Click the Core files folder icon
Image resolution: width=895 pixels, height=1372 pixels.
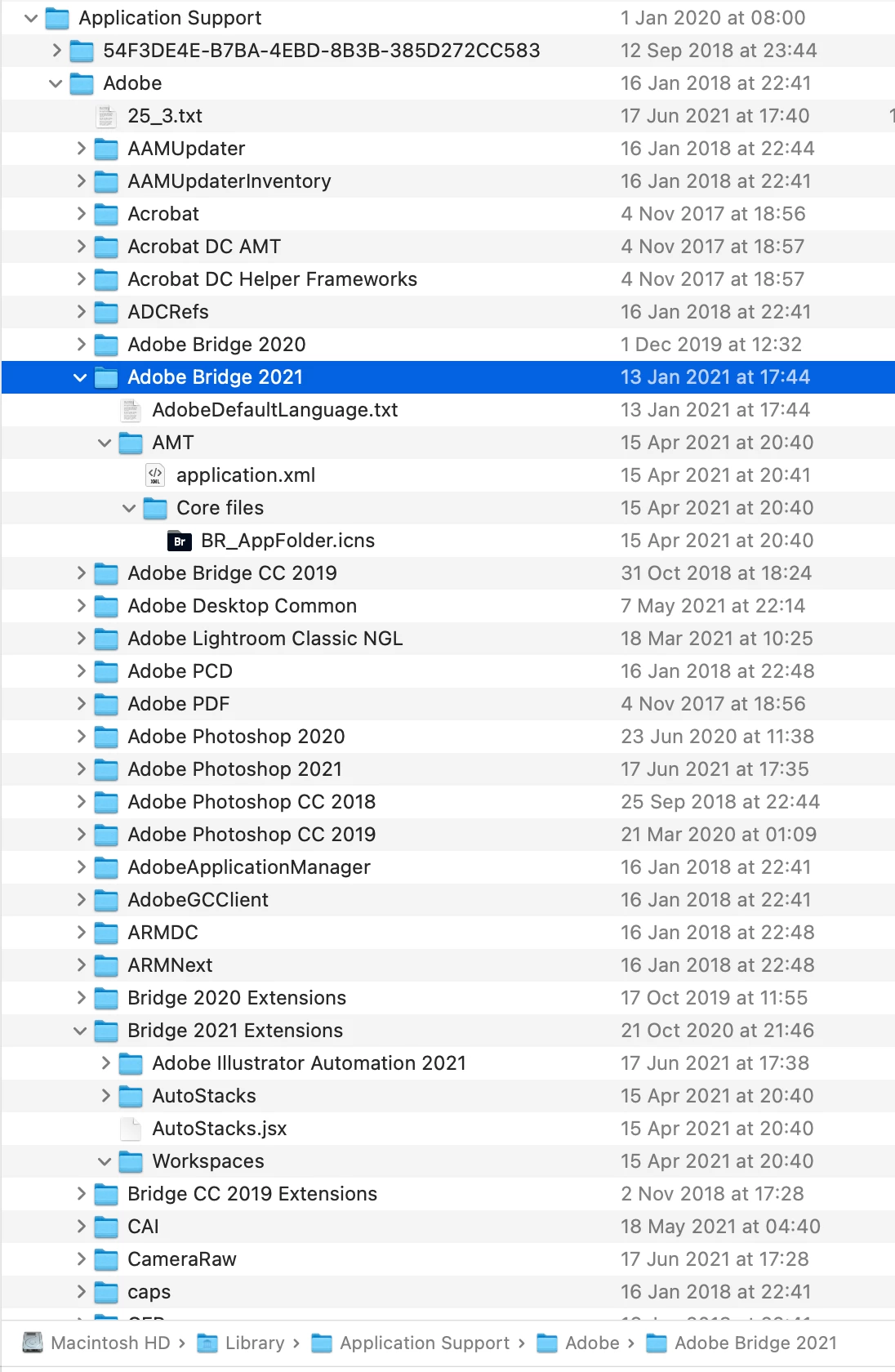point(155,508)
